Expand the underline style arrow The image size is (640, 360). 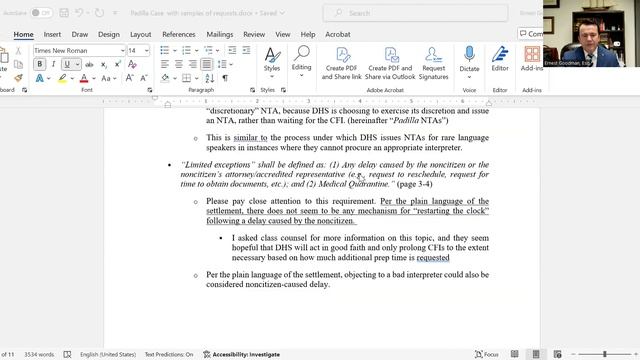point(77,64)
